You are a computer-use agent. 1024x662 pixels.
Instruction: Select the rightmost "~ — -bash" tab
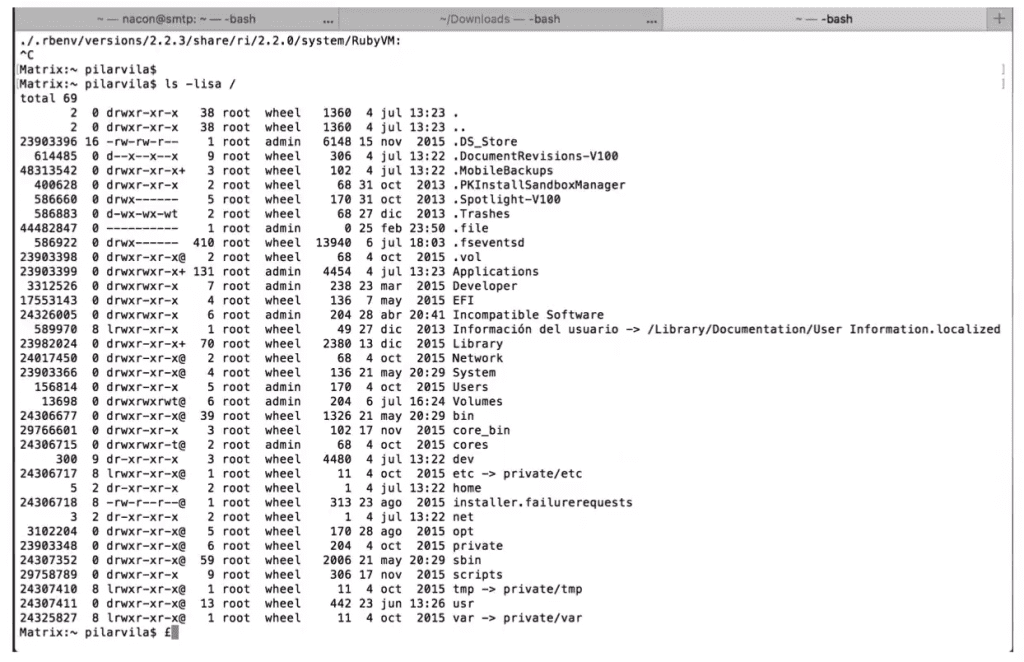pos(824,20)
